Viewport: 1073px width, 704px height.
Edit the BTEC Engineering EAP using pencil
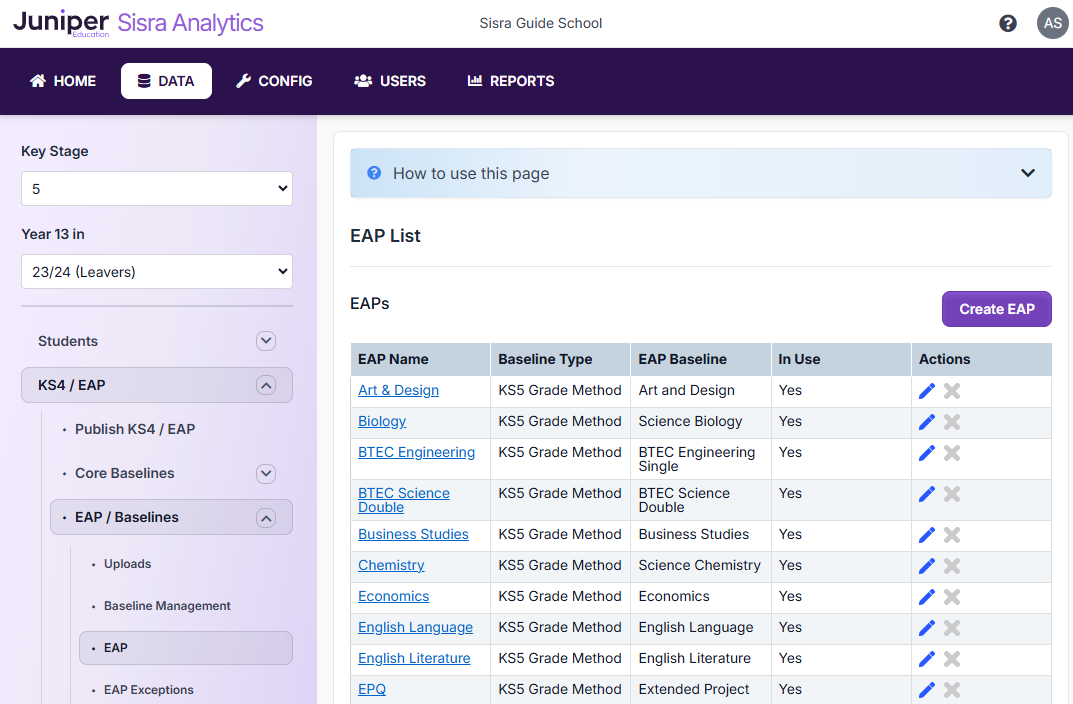coord(927,453)
